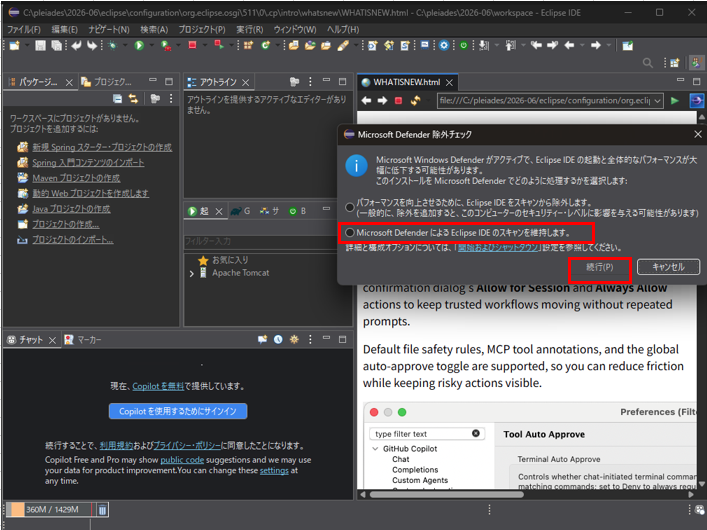Click the browser Back arrow in WHATISNEW editor
Image resolution: width=707 pixels, height=530 pixels.
coord(366,101)
